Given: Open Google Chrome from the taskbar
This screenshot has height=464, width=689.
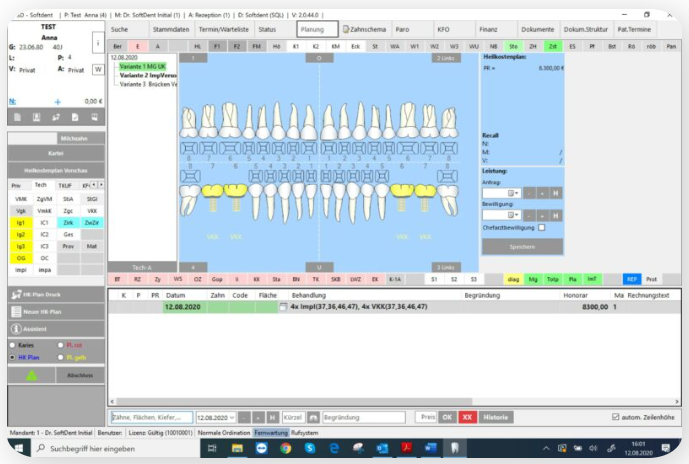Looking at the screenshot, I should tap(286, 448).
